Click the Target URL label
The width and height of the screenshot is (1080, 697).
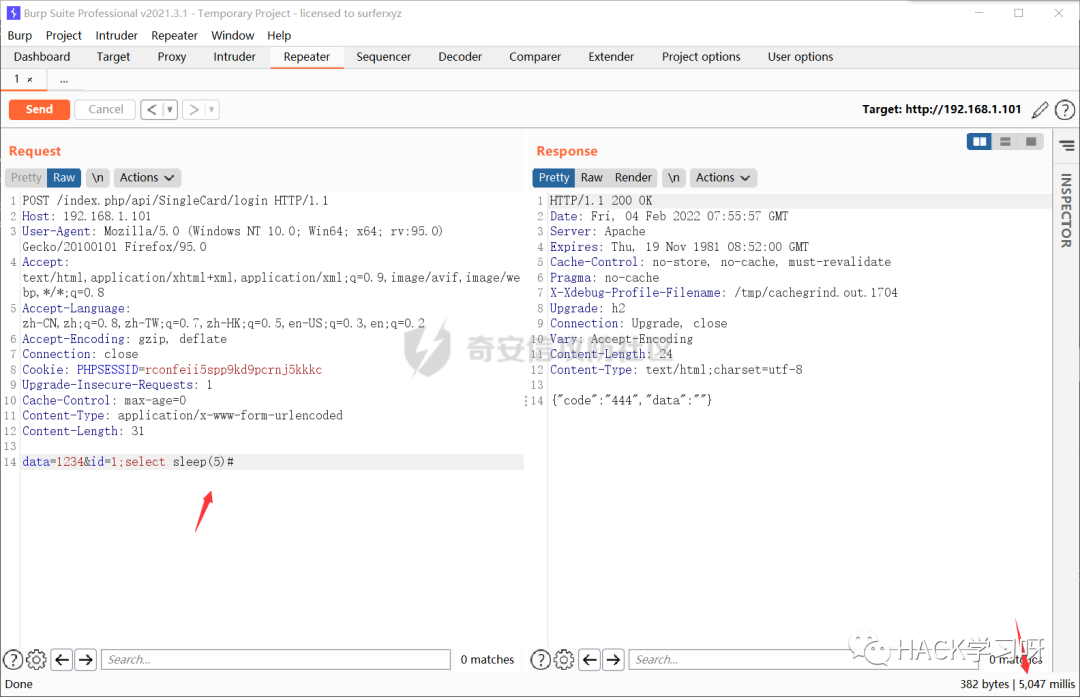[942, 110]
